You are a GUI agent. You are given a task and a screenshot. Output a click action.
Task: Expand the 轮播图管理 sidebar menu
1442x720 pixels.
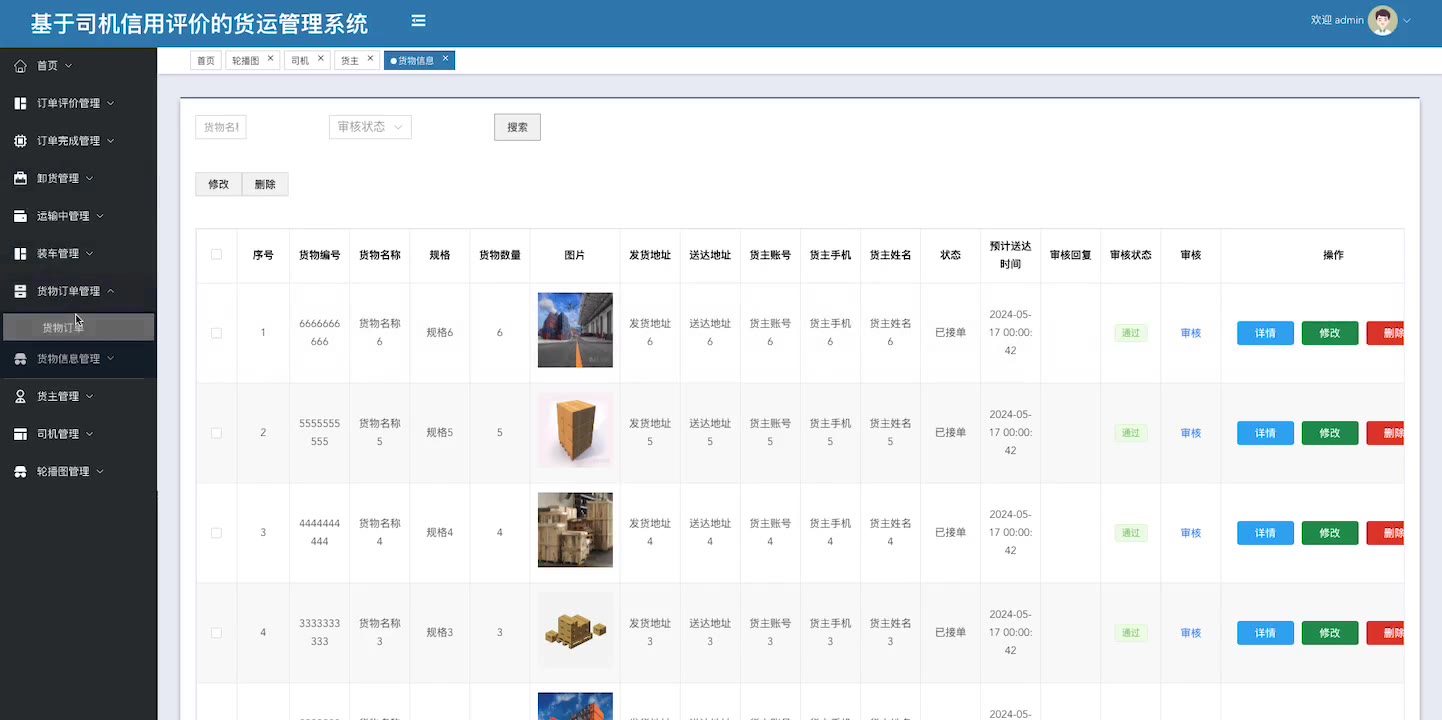tap(99, 471)
